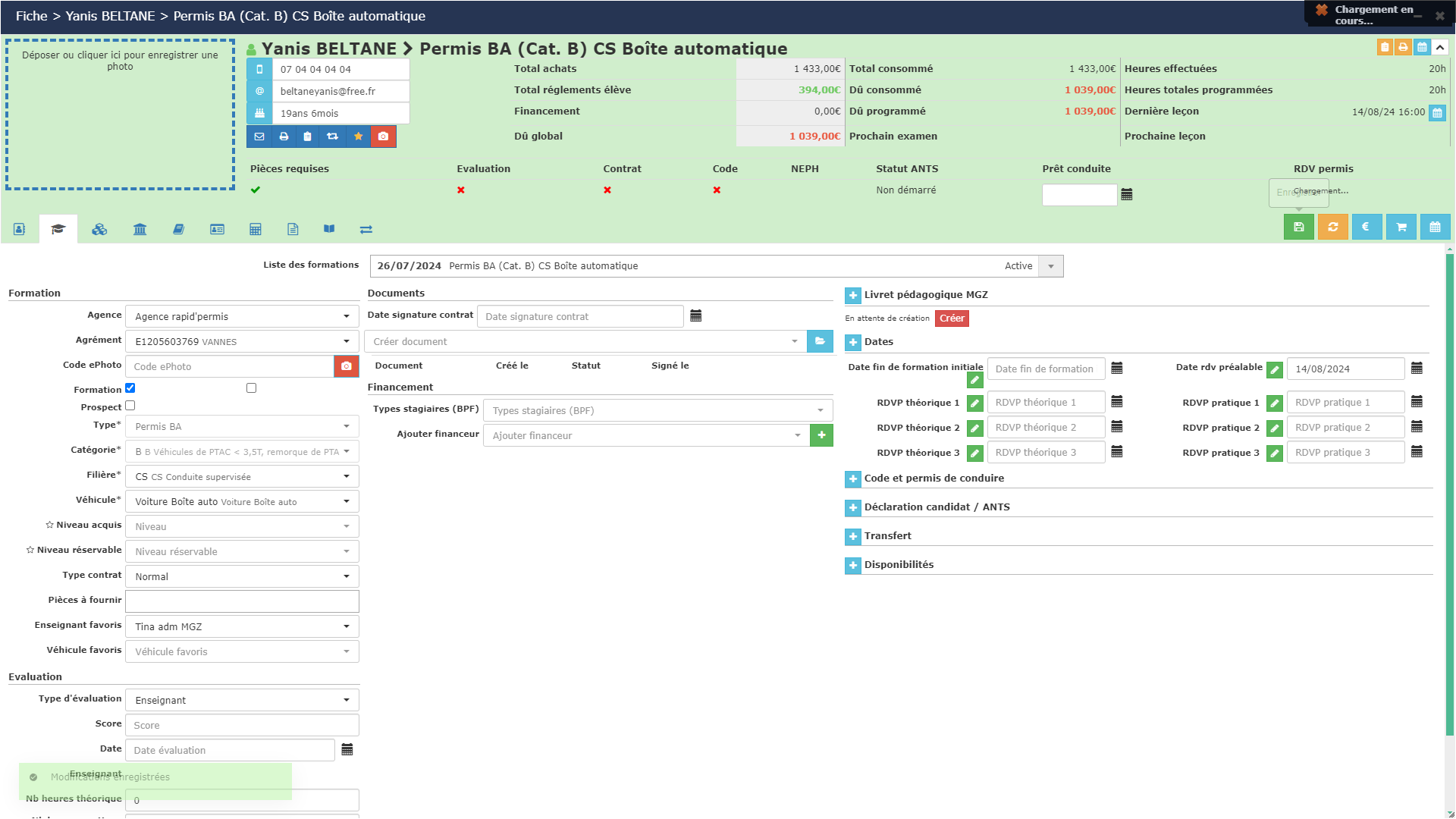Viewport: 1456px width, 819px height.
Task: Expand the Déclaration candidat / ANTS section
Action: pos(853,507)
